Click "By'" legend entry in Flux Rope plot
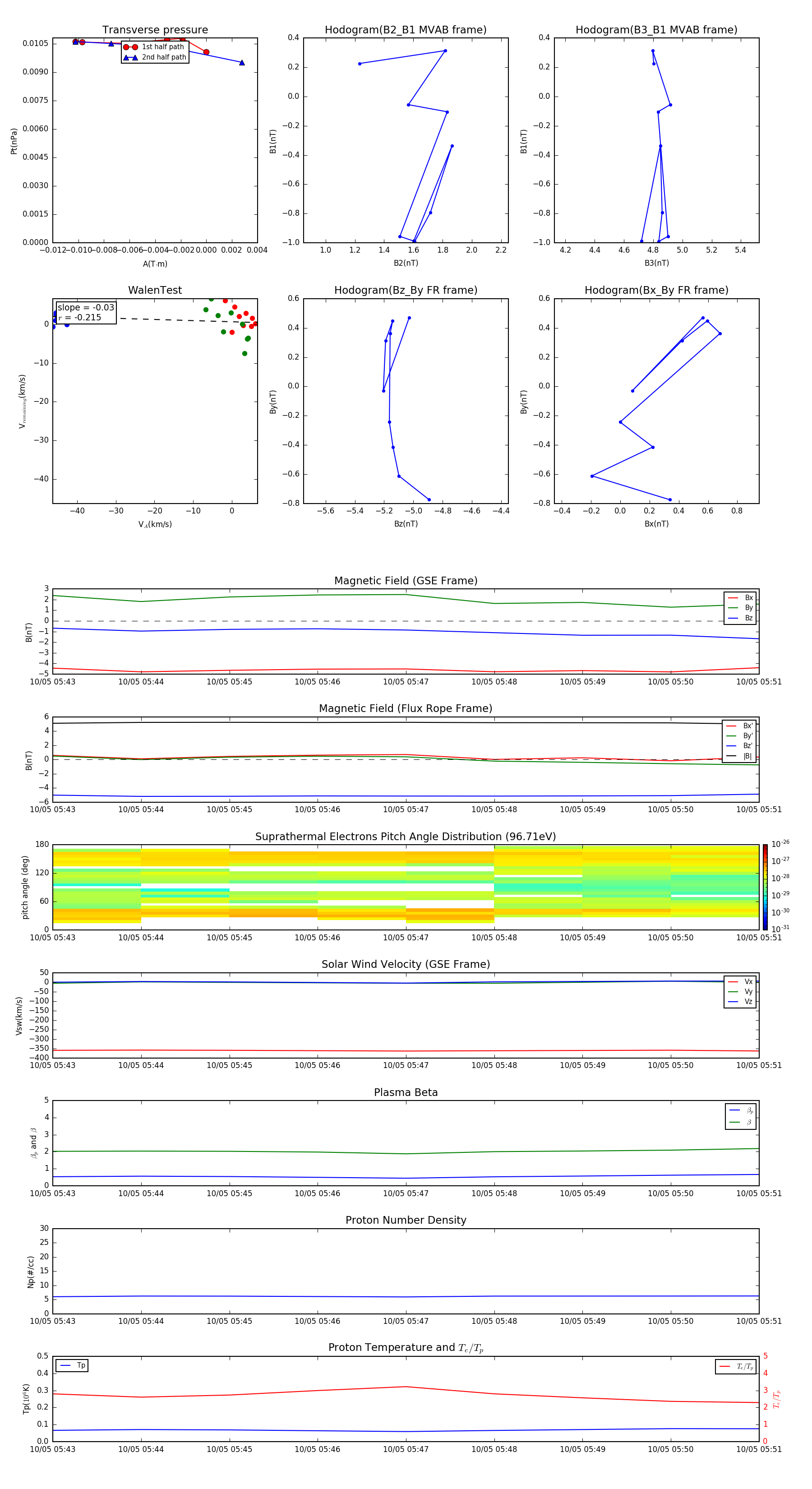The height and width of the screenshot is (1489, 812). pos(740,736)
